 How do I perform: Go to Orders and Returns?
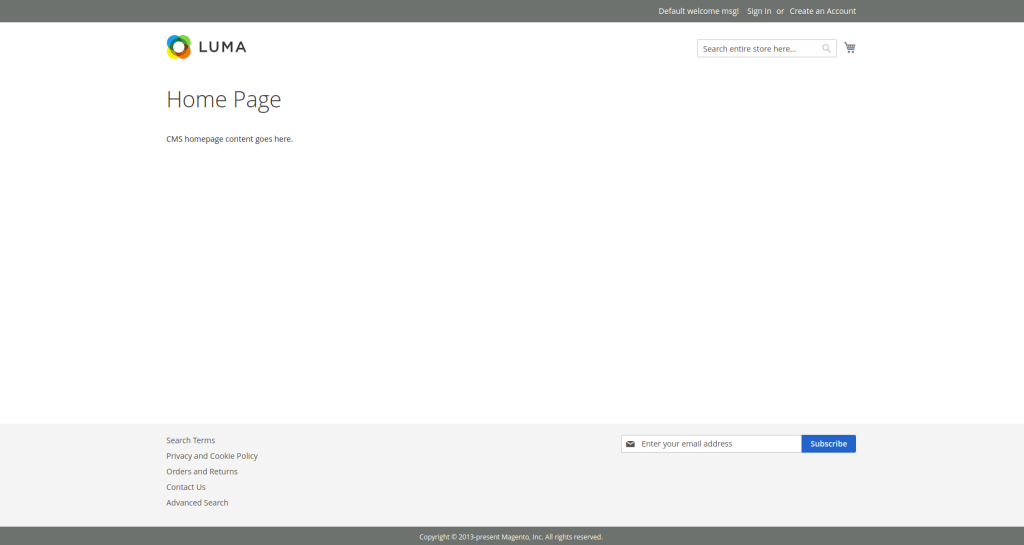click(202, 471)
